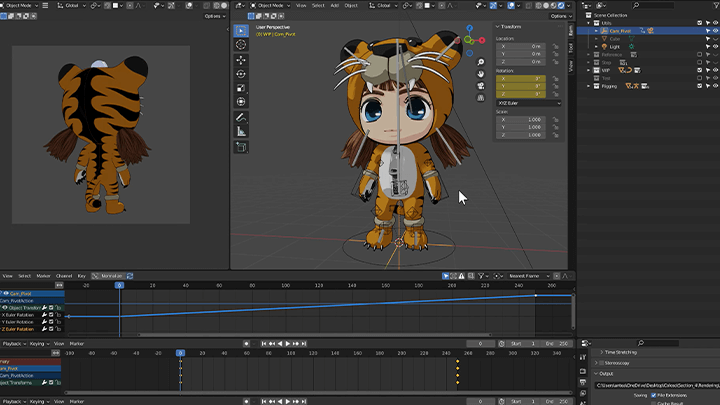Screen dimensions: 720x405
Task: Click auto-normalize icon beside Normalize
Action: point(130,276)
